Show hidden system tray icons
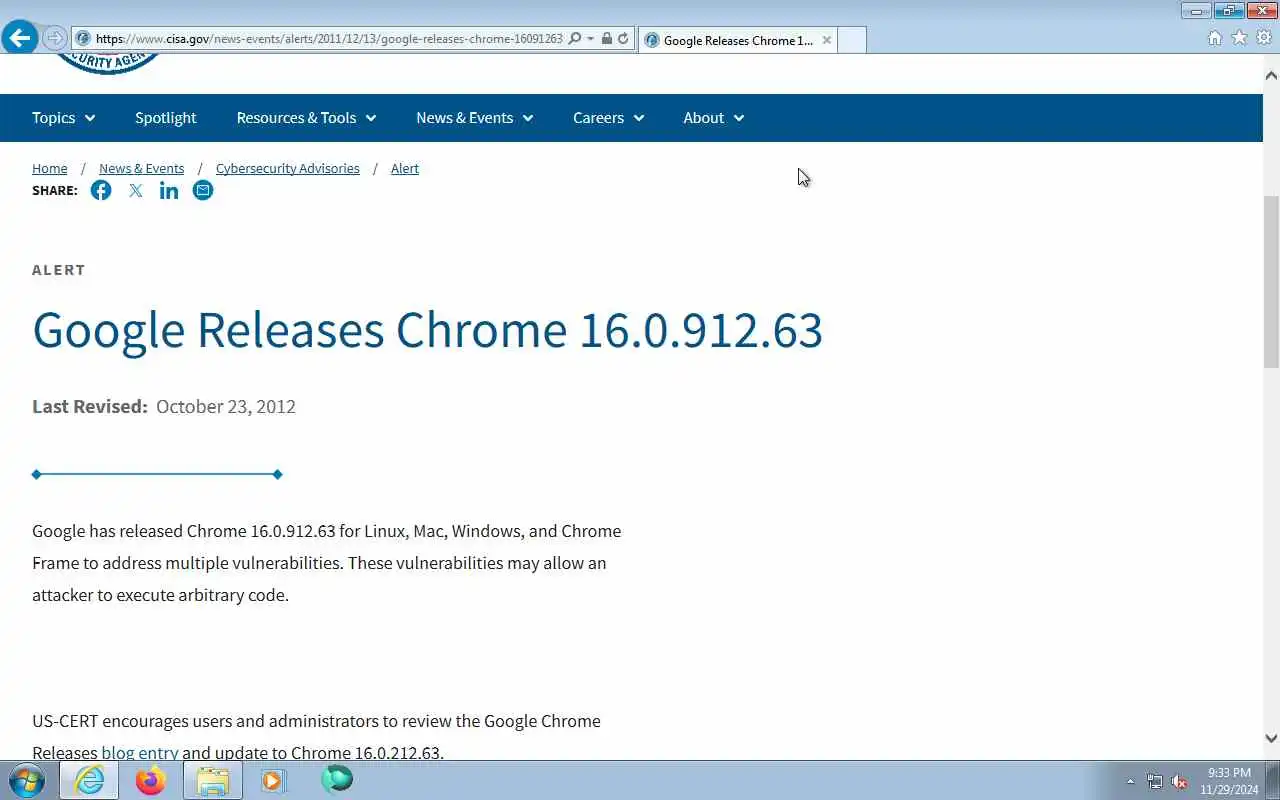The image size is (1280, 800). (1130, 781)
